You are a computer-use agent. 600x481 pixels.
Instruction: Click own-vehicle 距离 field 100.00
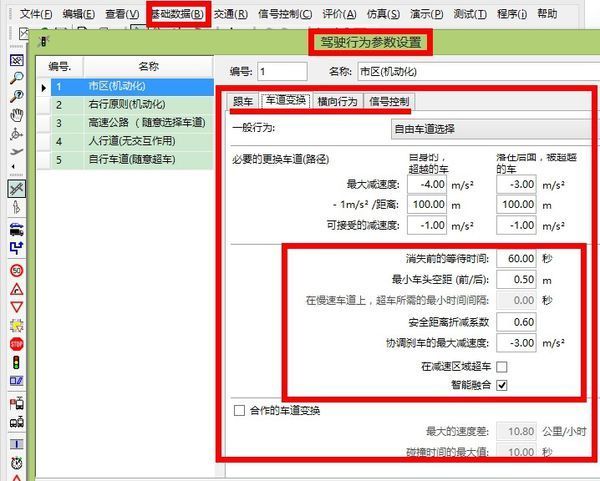(427, 205)
